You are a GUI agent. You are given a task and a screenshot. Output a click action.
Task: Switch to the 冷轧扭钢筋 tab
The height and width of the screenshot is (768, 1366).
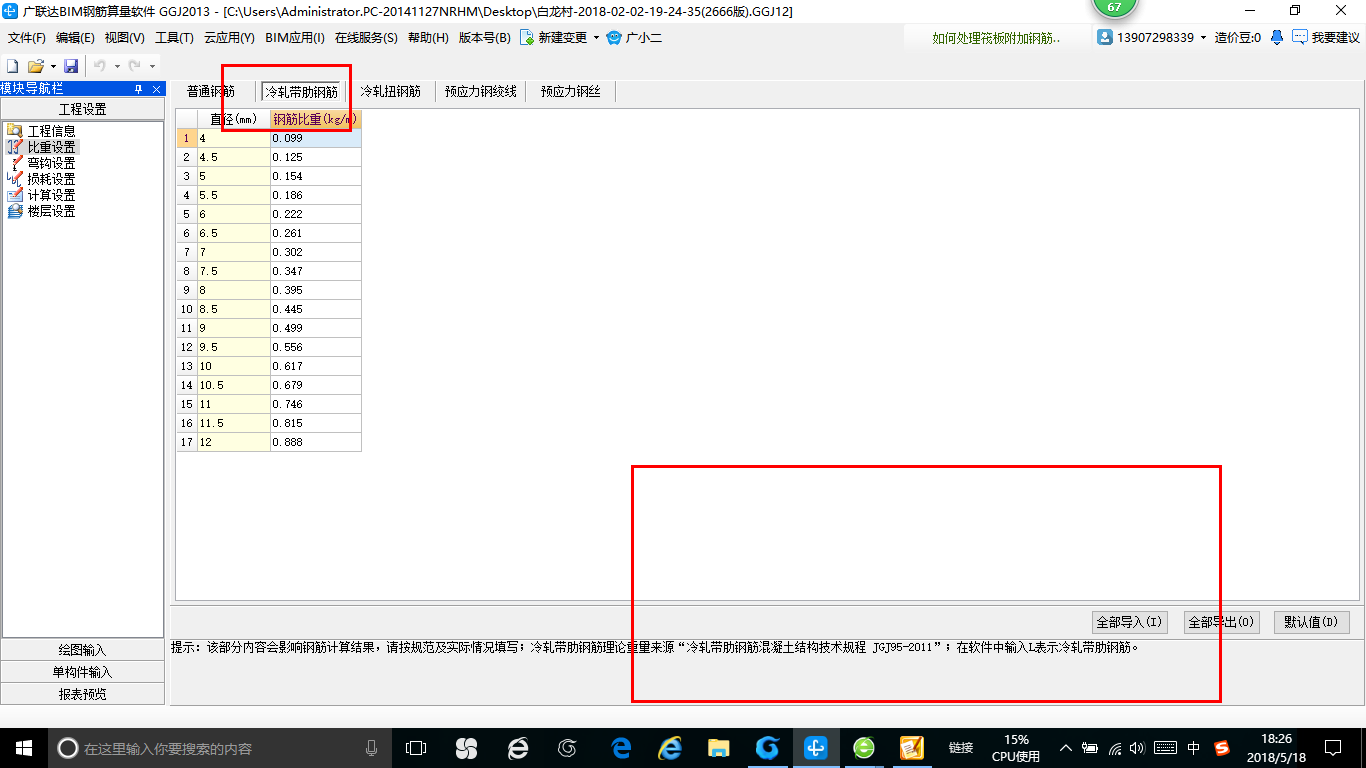pyautogui.click(x=390, y=91)
